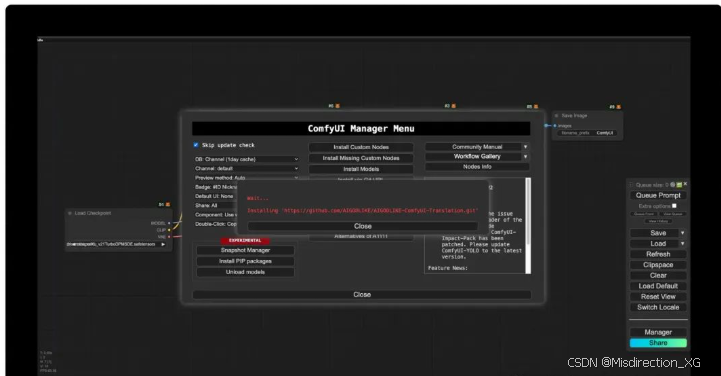Click Install Missing Custom Nodes

361,158
